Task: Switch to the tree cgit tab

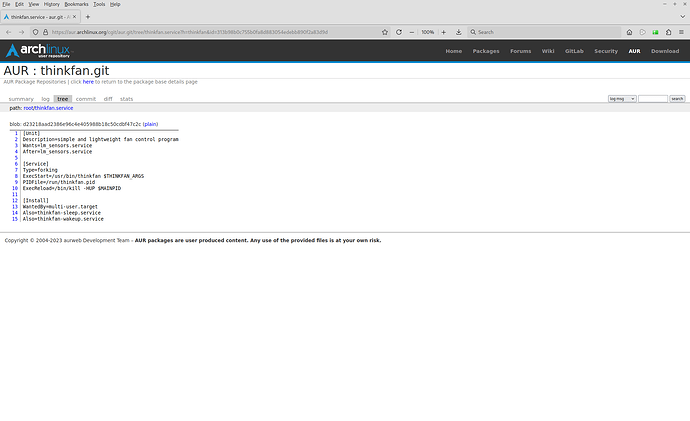Action: [62, 99]
